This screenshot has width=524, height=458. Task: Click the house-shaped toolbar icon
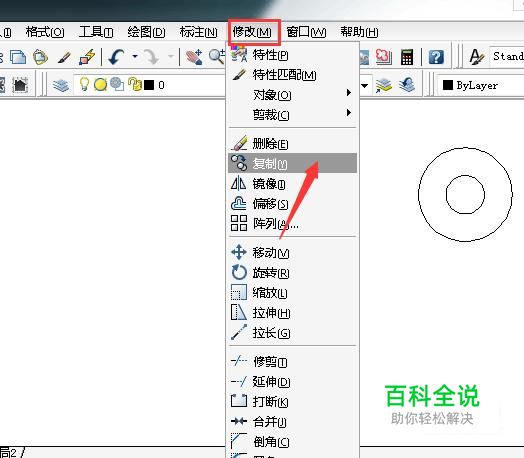click(20, 85)
